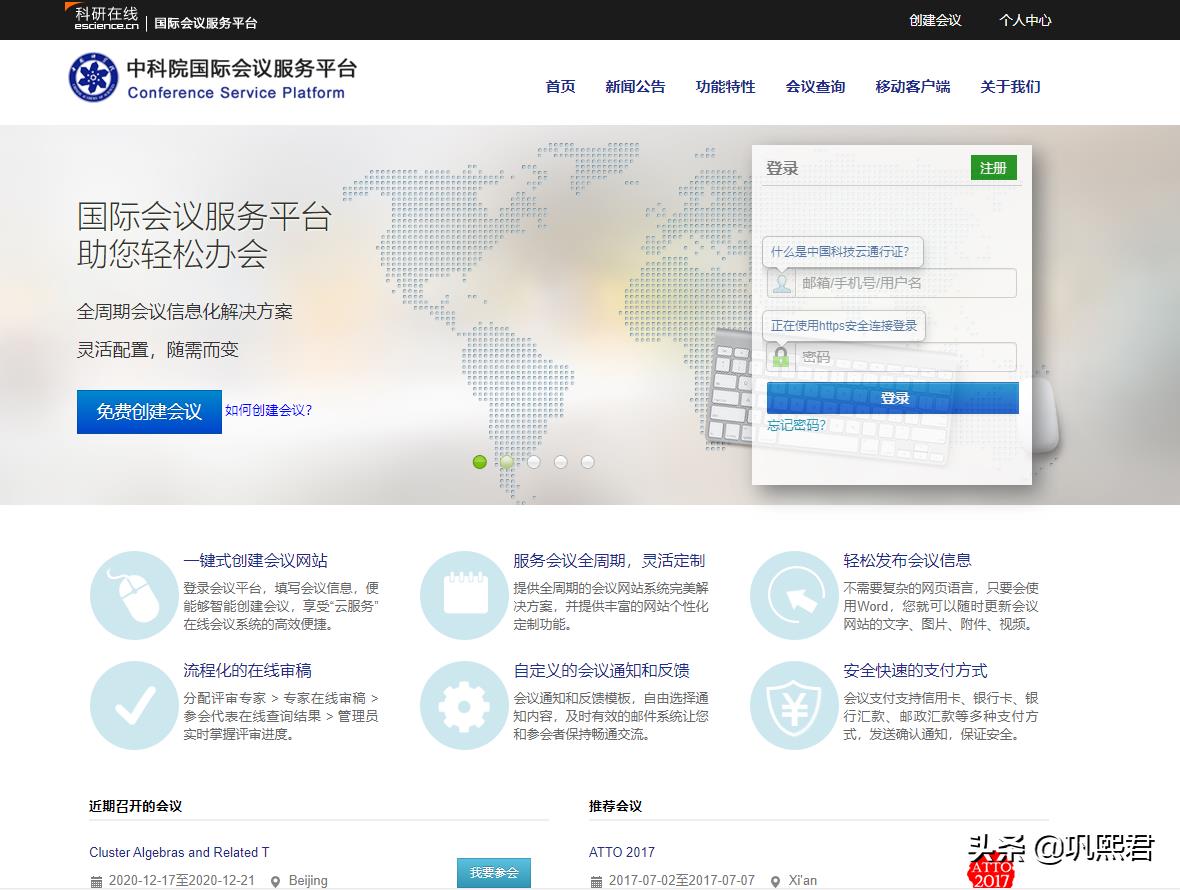The height and width of the screenshot is (890, 1180).
Task: Click the cursor arrow icon for publishing info
Action: 794,596
